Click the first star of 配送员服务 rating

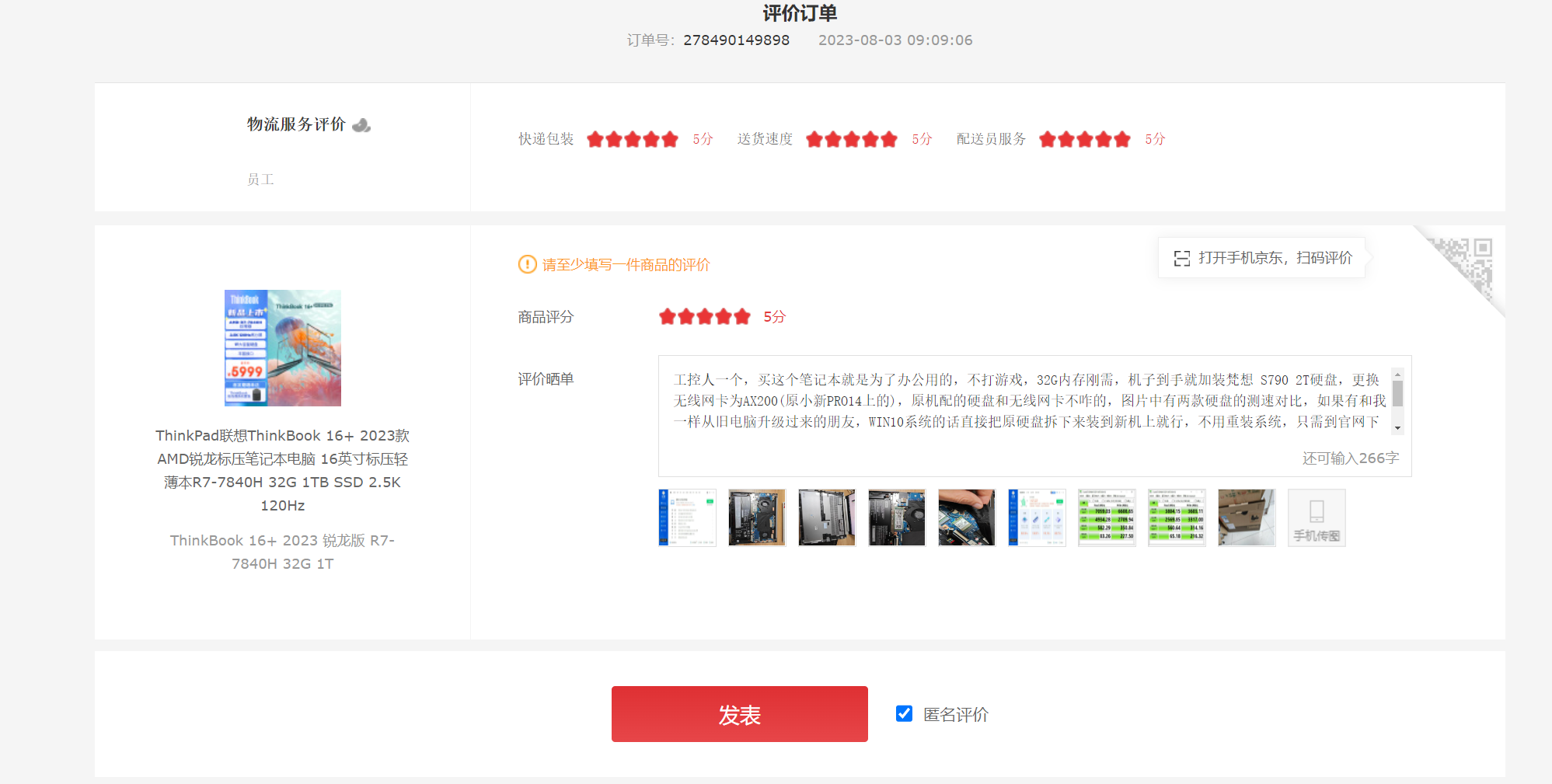(1048, 139)
